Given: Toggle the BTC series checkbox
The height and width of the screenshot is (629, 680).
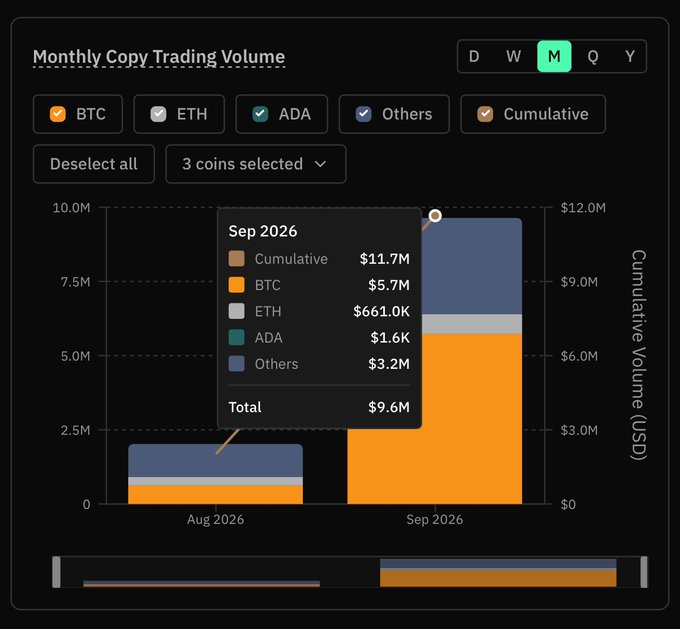Looking at the screenshot, I should [x=58, y=114].
